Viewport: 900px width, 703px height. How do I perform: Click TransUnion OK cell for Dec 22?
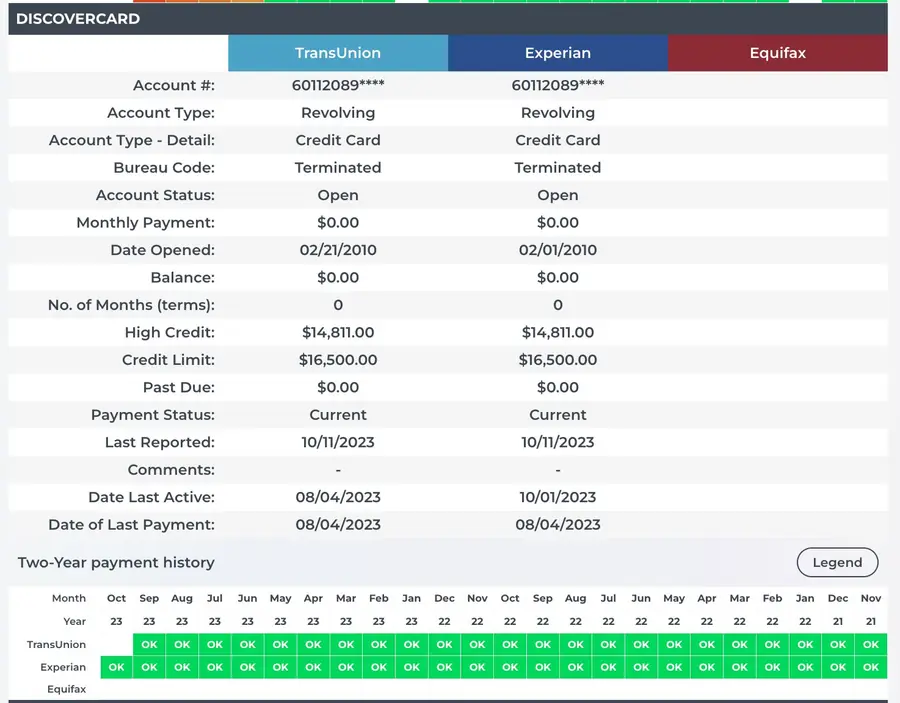(444, 644)
